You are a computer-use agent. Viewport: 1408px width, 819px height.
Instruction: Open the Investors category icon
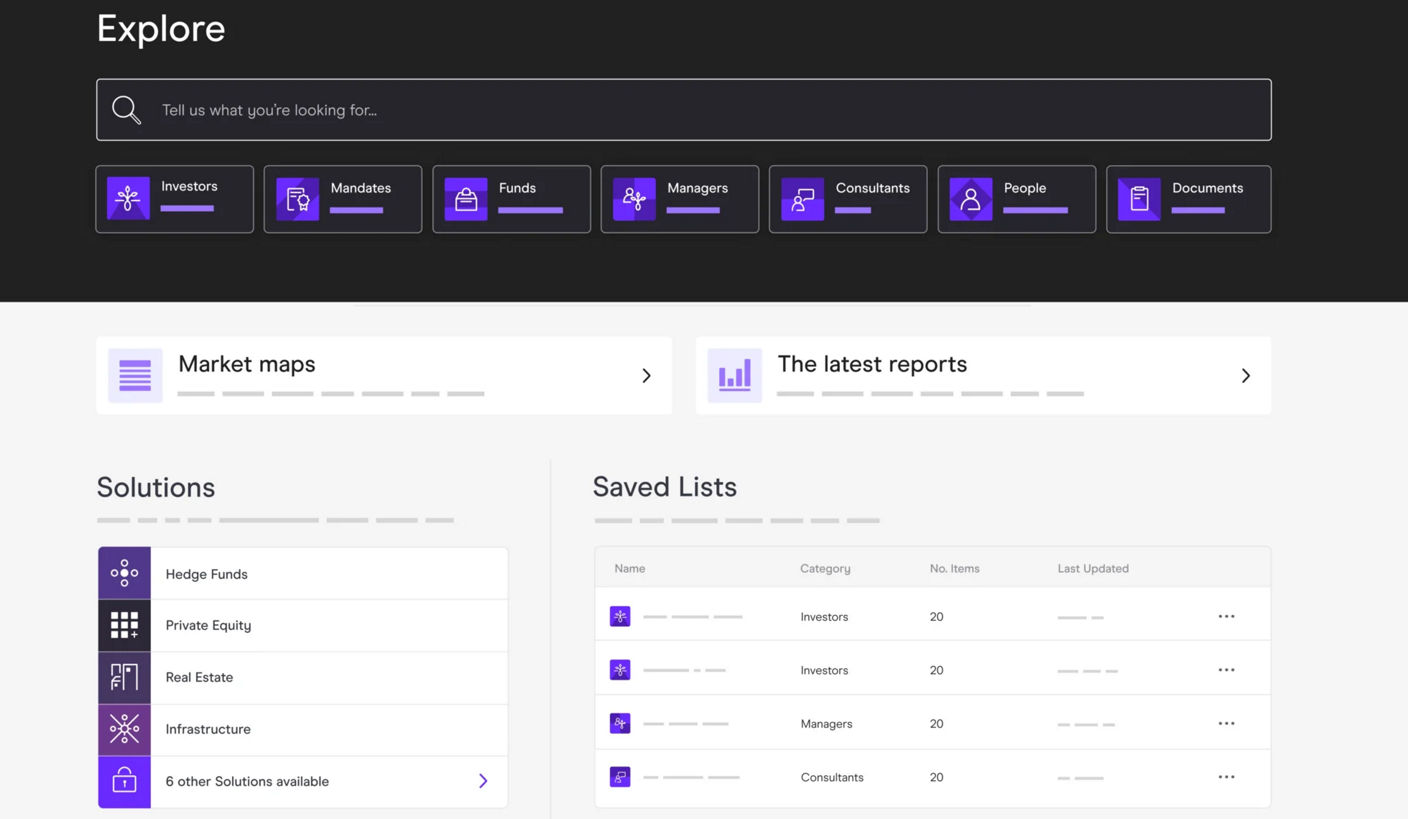point(128,198)
